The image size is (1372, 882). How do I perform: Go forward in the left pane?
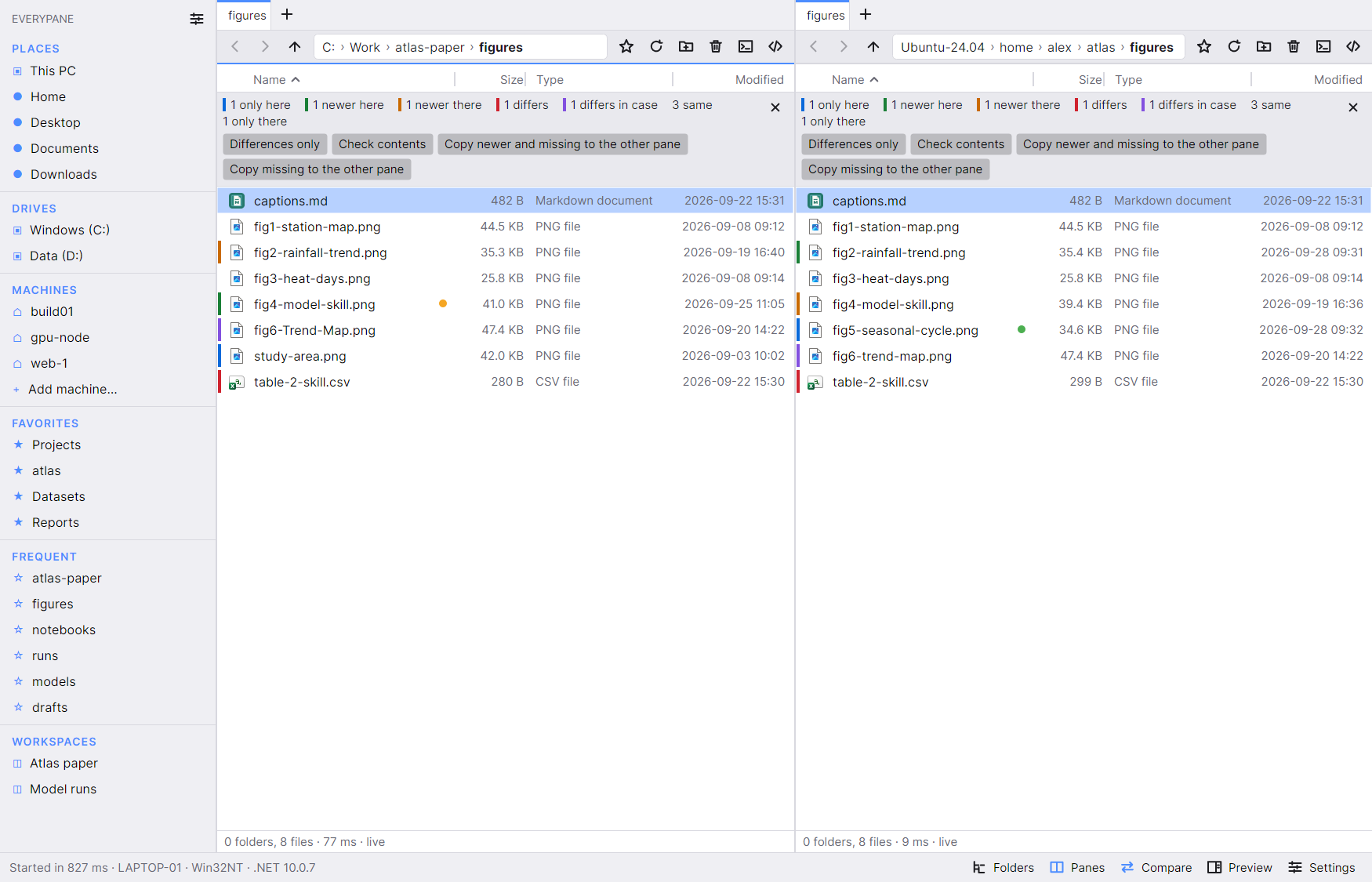(265, 47)
